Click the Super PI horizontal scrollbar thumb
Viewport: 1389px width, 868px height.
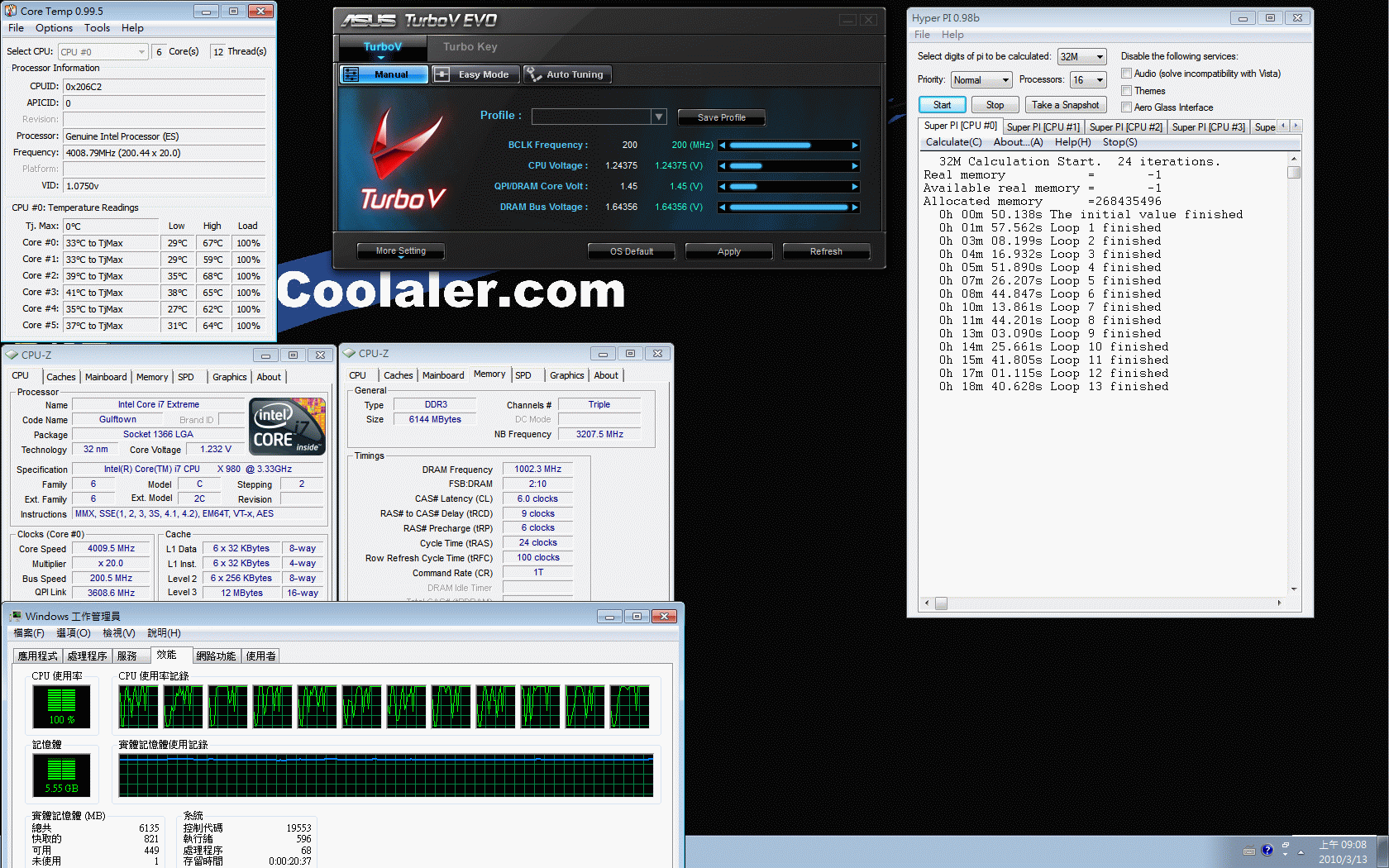tap(941, 603)
